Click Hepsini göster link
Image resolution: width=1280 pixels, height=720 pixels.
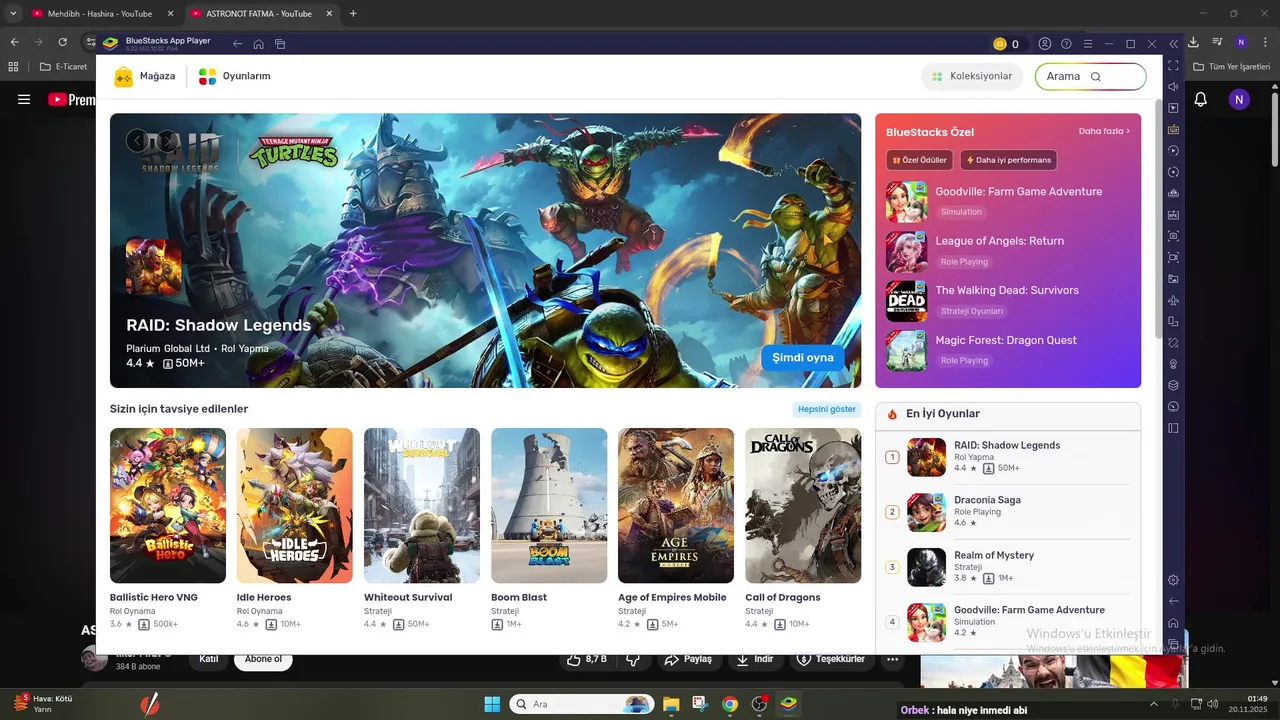click(x=827, y=409)
